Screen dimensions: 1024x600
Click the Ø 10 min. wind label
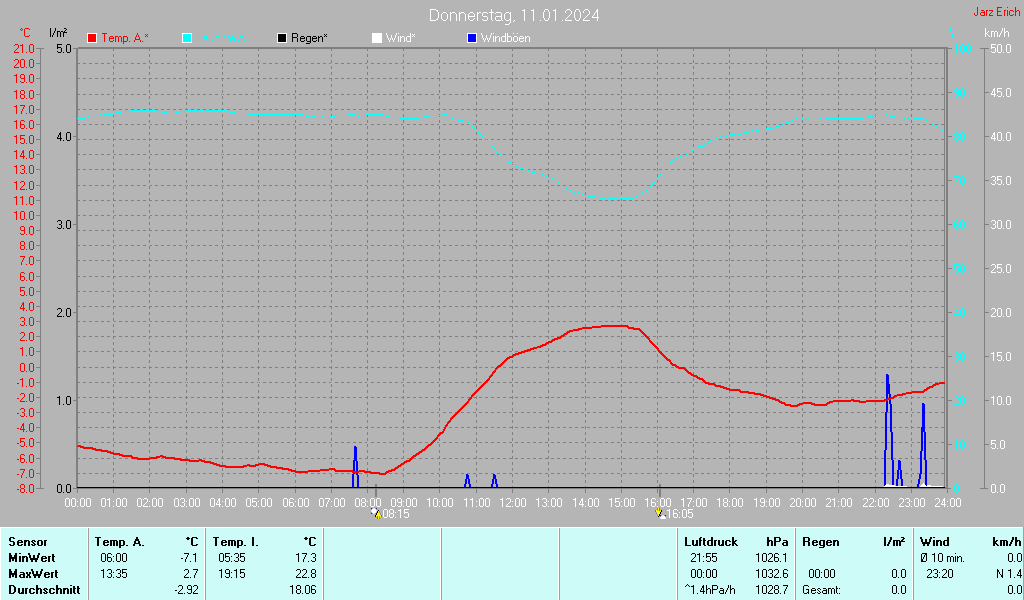[x=942, y=558]
